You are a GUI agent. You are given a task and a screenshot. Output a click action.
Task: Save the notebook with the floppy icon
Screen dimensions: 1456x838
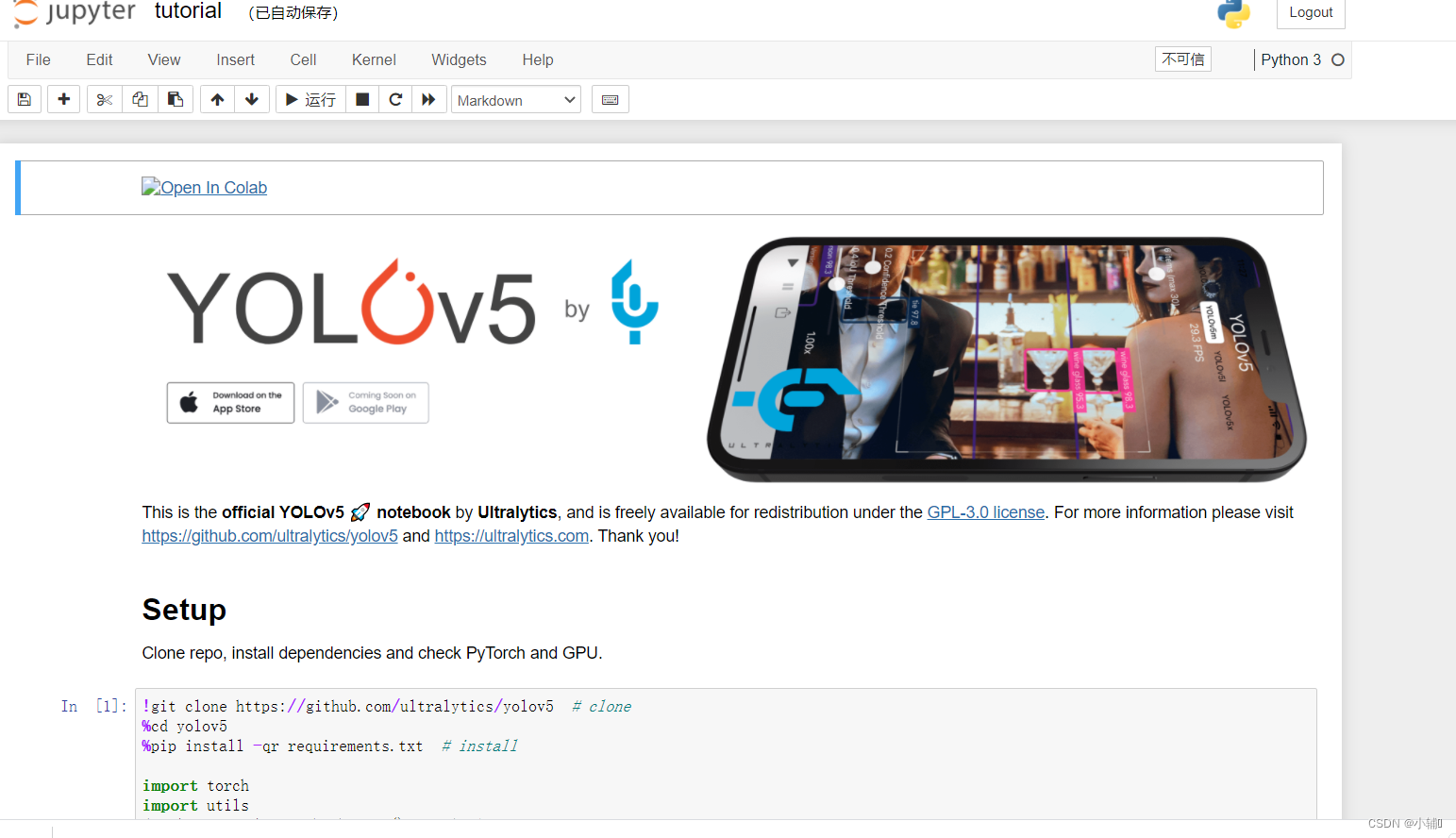[x=25, y=99]
